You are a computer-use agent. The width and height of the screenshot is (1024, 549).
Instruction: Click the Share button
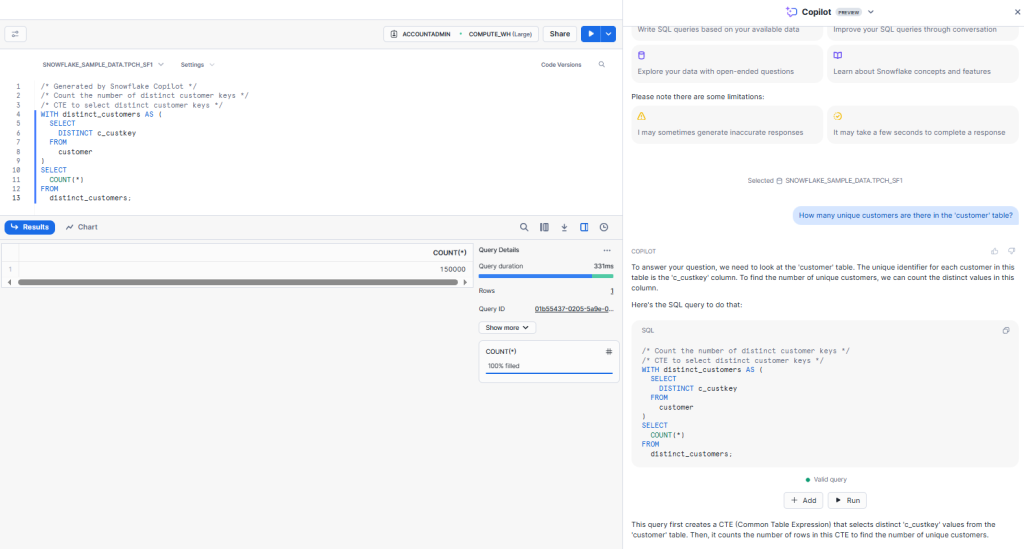[559, 34]
